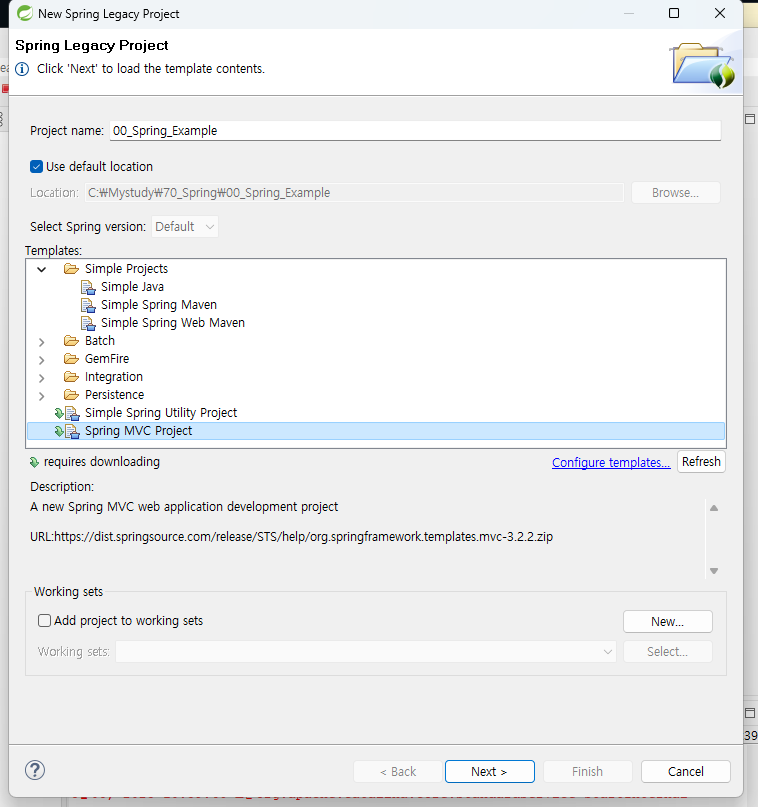
Task: Click the info icon beside the Next hint
Action: click(22, 69)
